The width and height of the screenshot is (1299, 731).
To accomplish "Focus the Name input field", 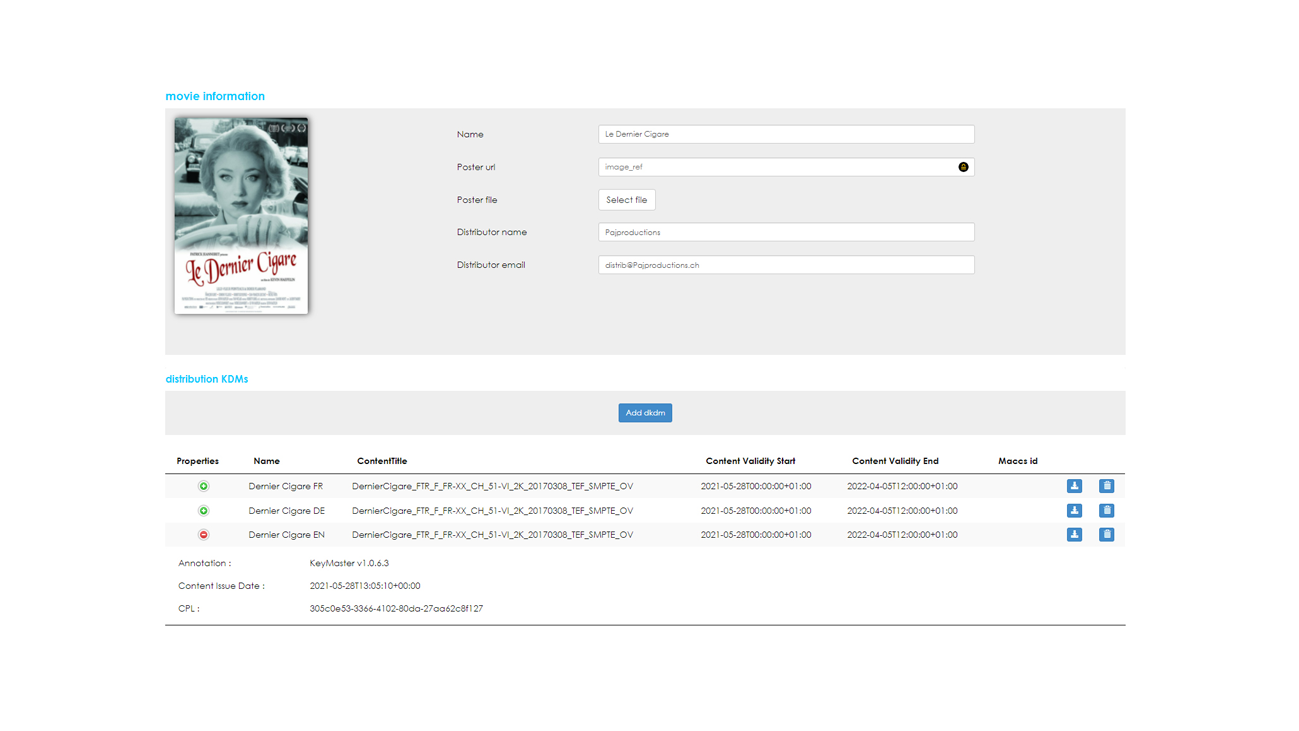I will [x=786, y=134].
